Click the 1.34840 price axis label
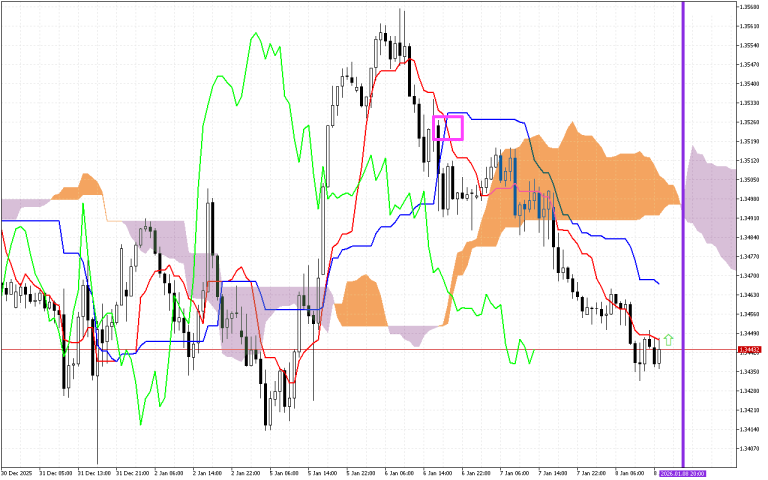768x480 pixels. point(749,237)
